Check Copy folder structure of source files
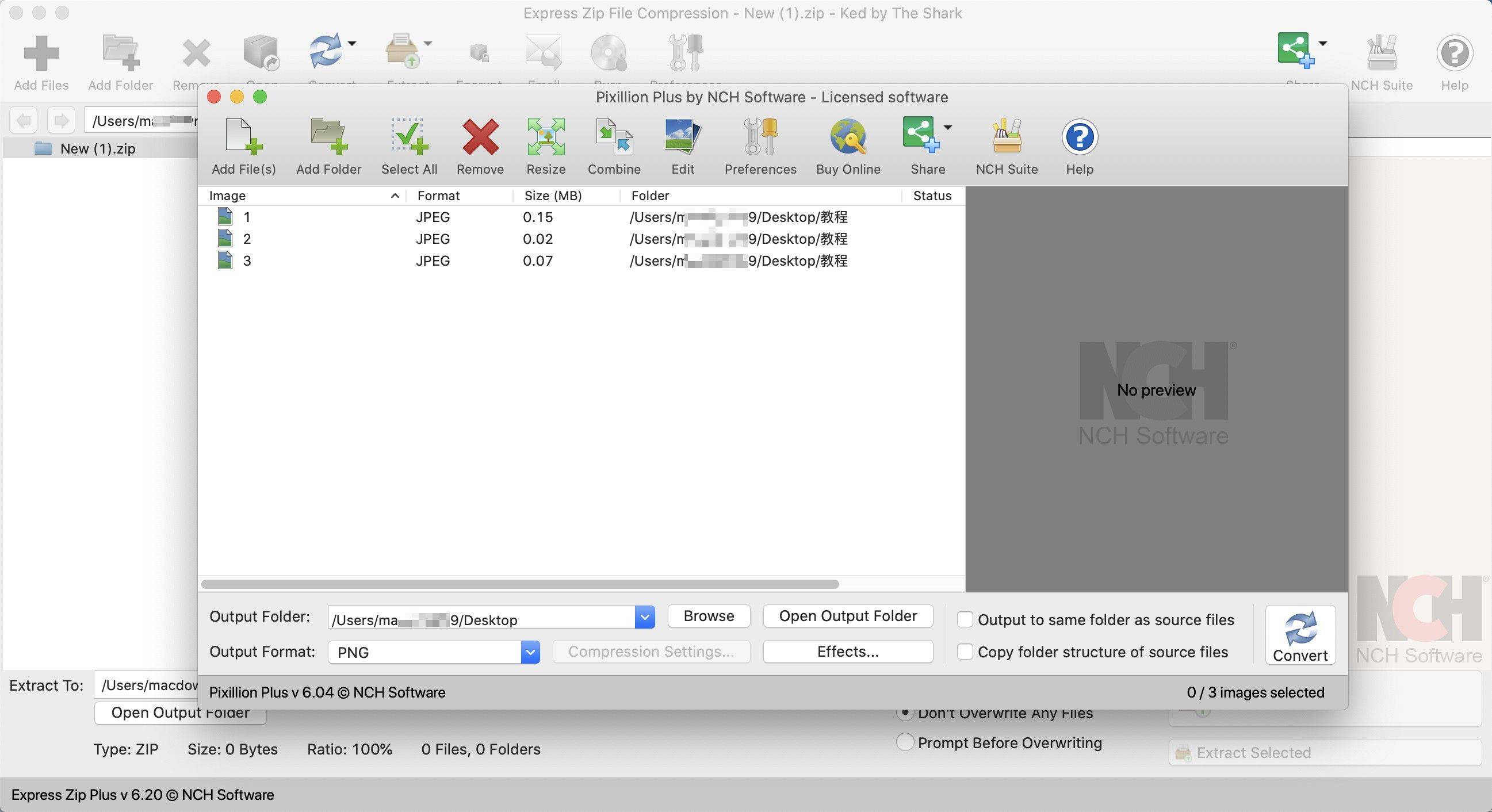The height and width of the screenshot is (812, 1492). [965, 652]
